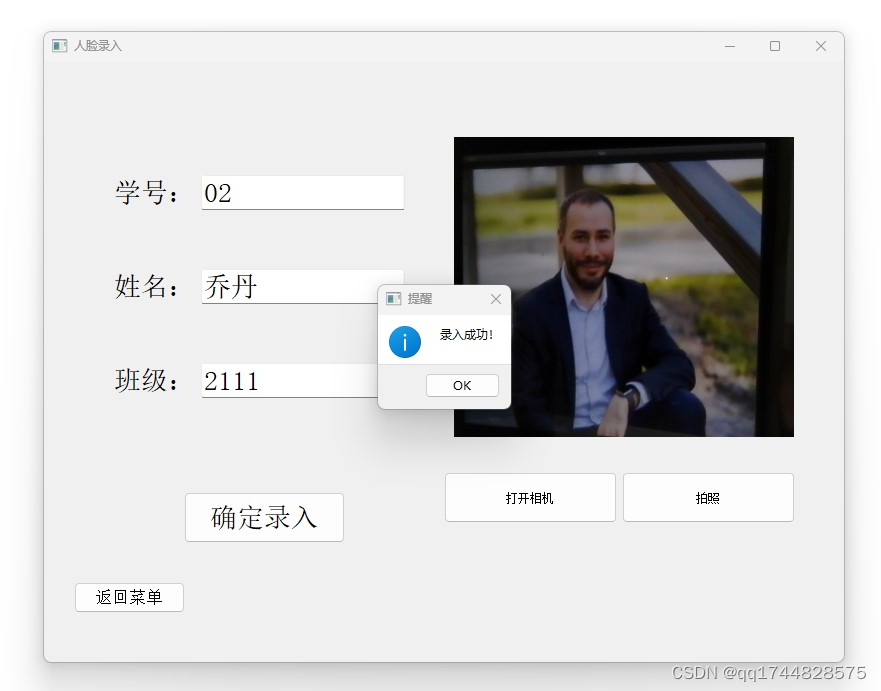Image resolution: width=881 pixels, height=691 pixels.
Task: Click the 人脸录入 window title text
Action: [98, 46]
